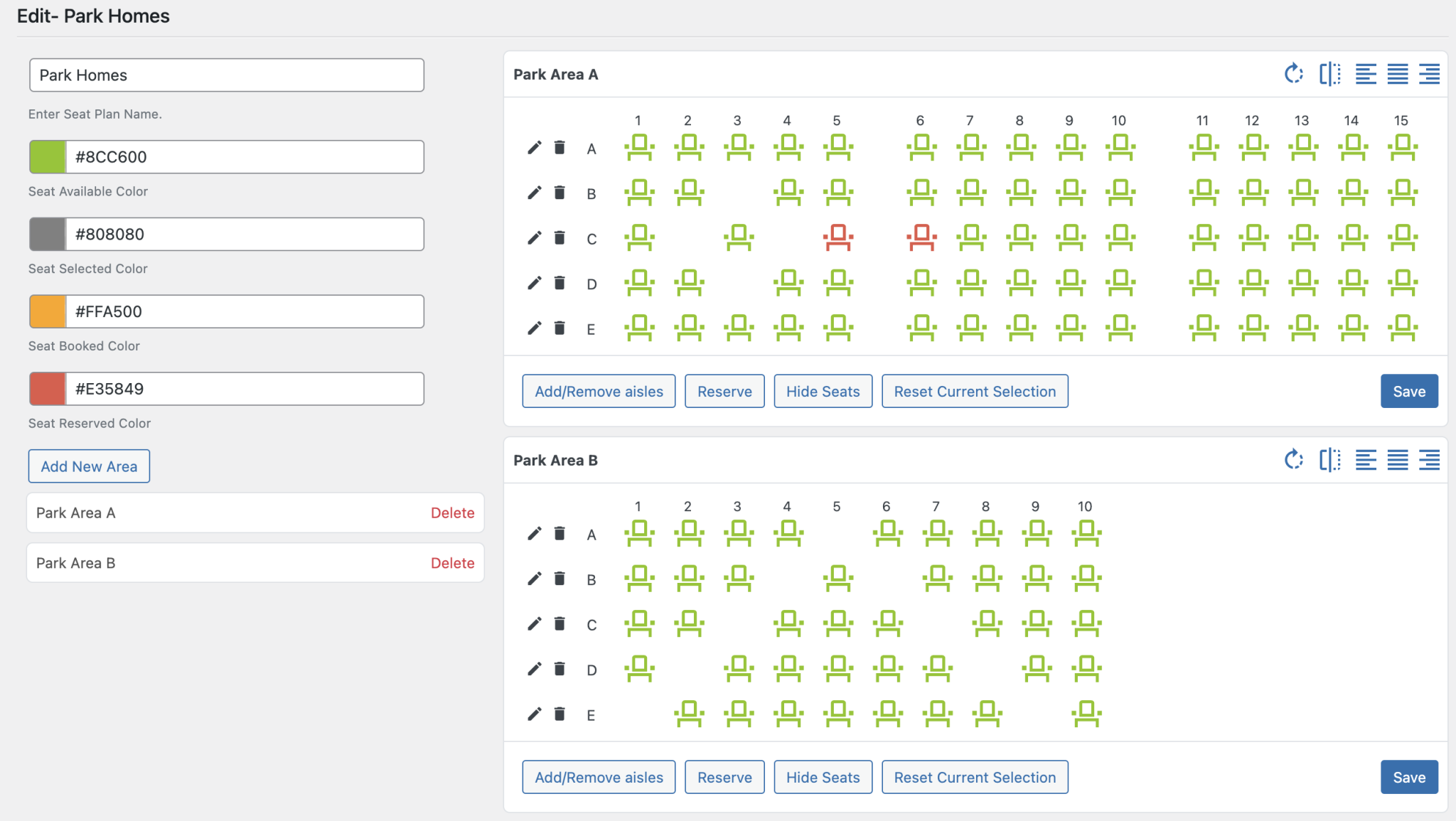
Task: Rotate the Park Area A seating layout
Action: (1294, 73)
